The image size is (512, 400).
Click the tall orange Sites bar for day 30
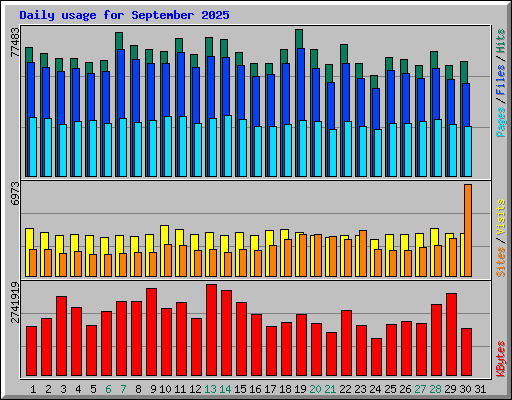point(468,230)
